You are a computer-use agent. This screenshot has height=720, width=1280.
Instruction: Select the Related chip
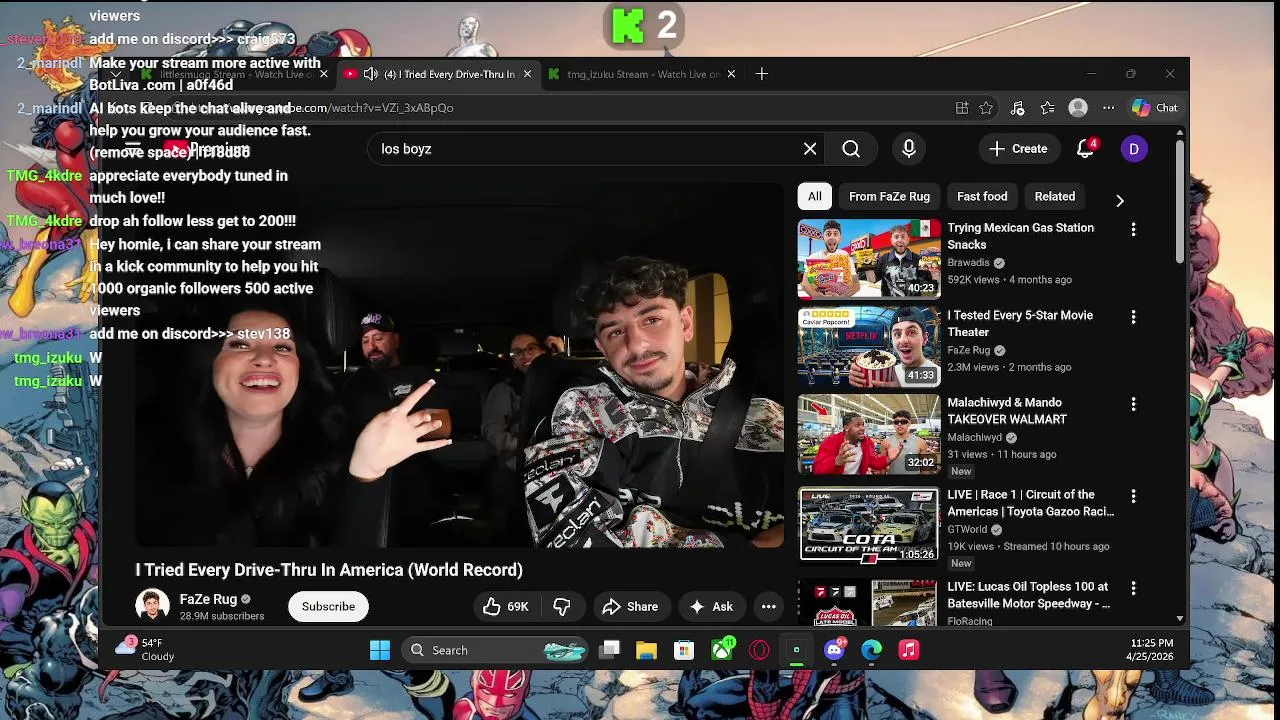[1055, 197]
